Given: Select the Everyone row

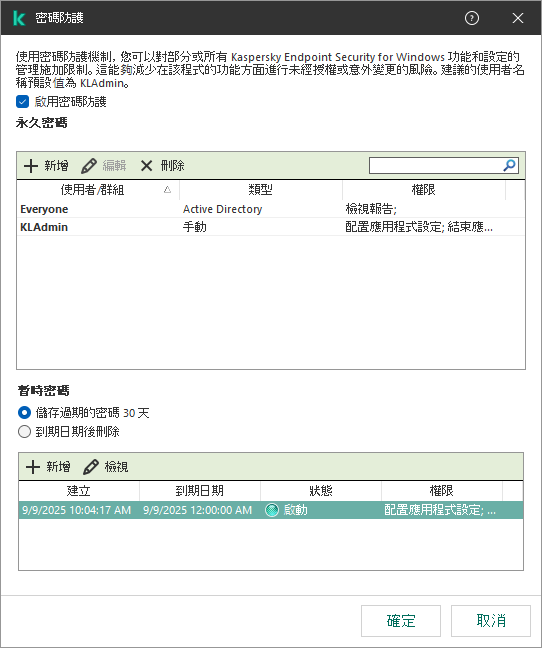Looking at the screenshot, I should tap(271, 209).
